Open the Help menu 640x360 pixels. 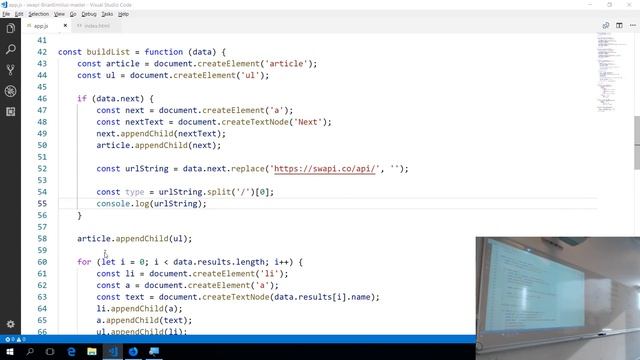click(123, 14)
